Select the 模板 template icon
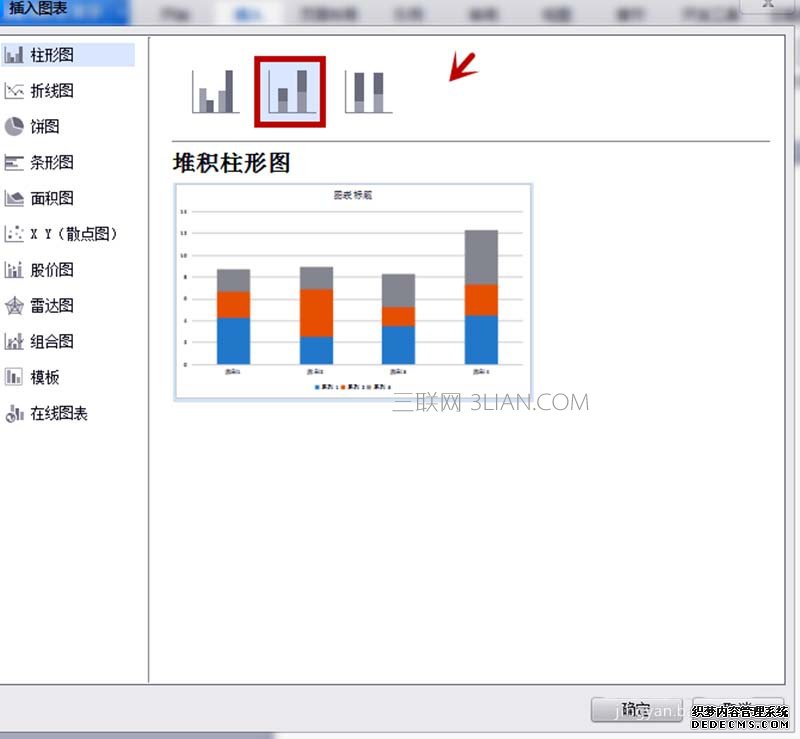This screenshot has height=739, width=800. 14,377
